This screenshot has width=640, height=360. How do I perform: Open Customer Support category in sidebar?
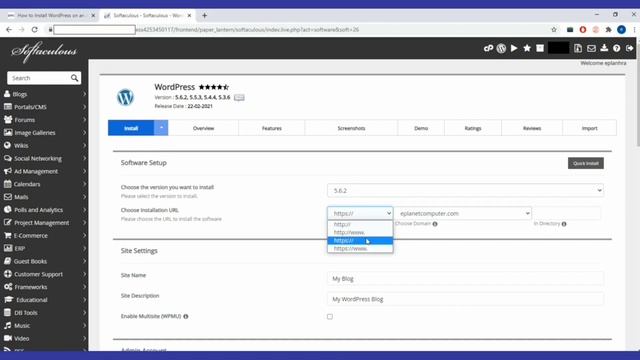point(44,274)
